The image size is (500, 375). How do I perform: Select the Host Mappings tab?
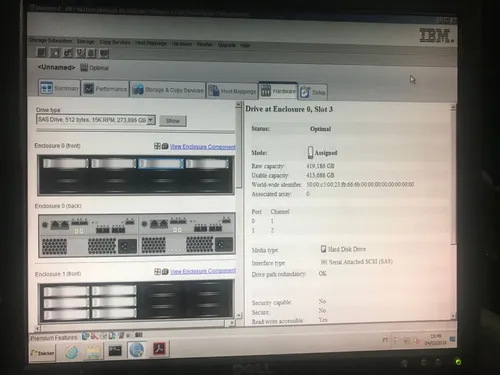coord(232,91)
